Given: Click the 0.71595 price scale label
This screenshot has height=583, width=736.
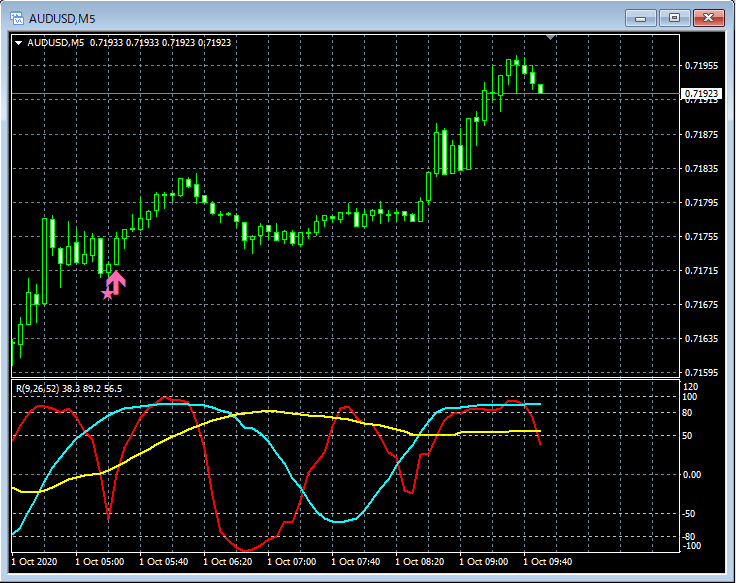Looking at the screenshot, I should pyautogui.click(x=701, y=373).
